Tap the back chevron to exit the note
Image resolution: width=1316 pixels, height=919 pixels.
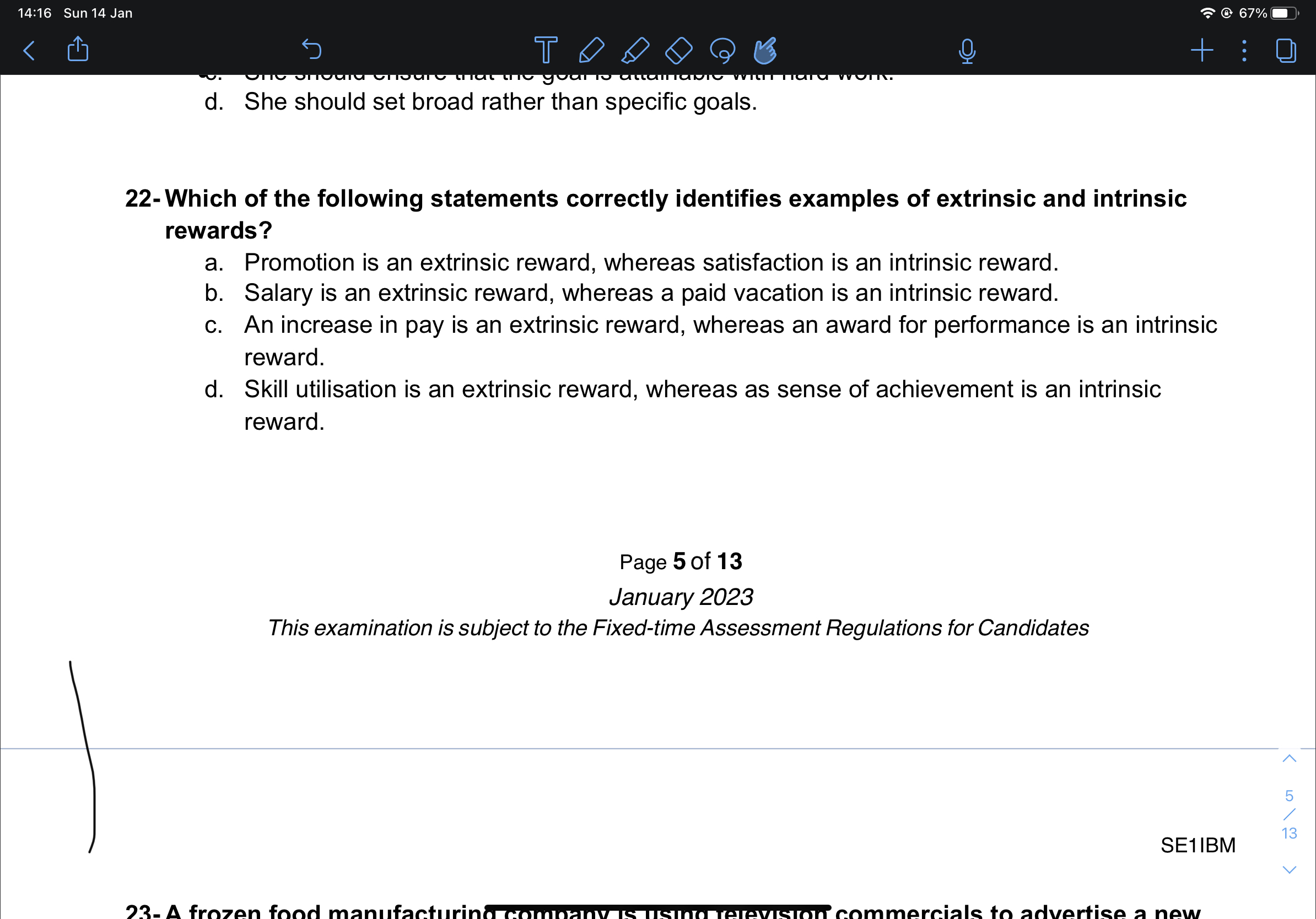pos(29,51)
